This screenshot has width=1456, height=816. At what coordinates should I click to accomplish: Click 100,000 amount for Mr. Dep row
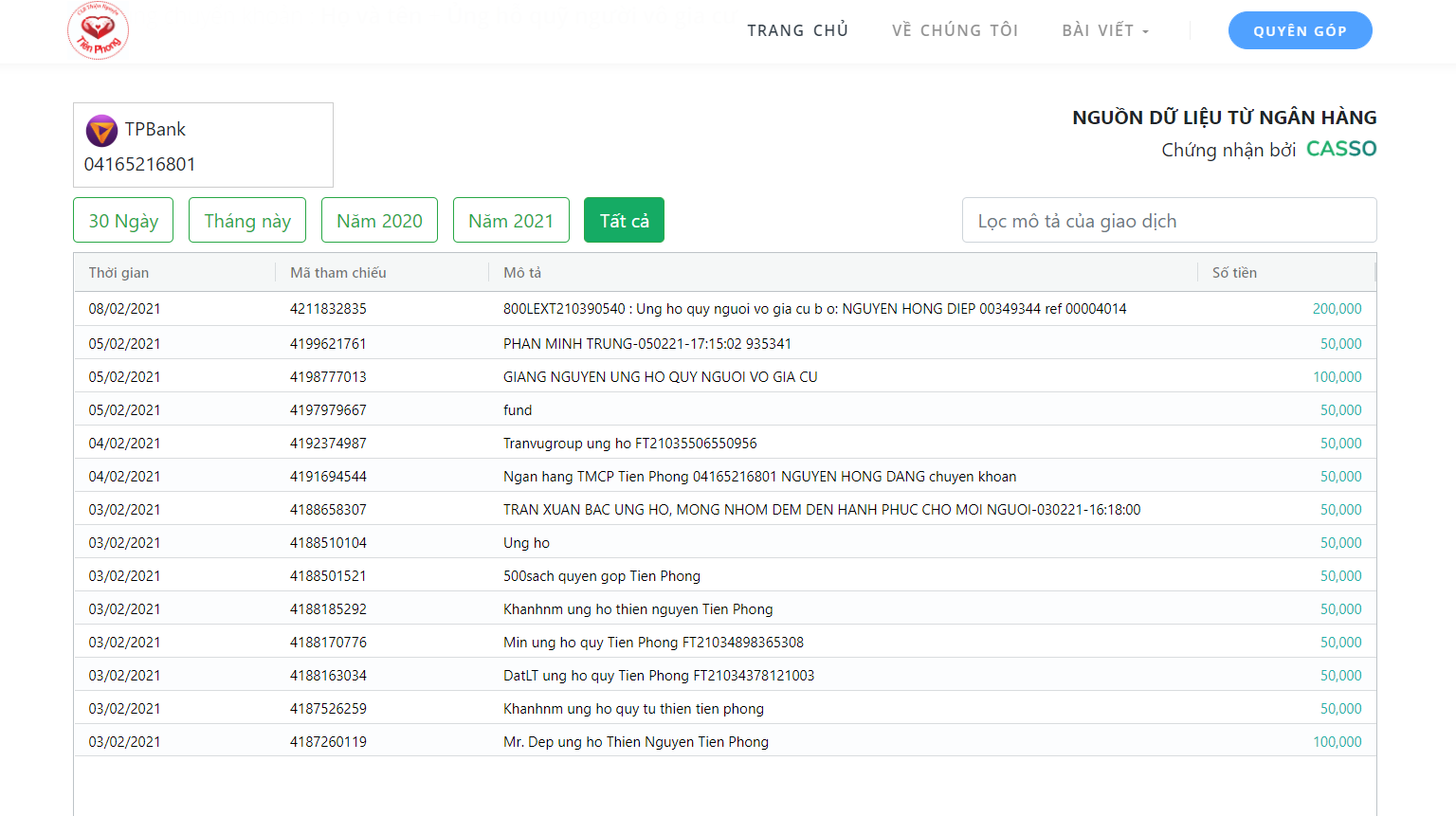click(1337, 742)
